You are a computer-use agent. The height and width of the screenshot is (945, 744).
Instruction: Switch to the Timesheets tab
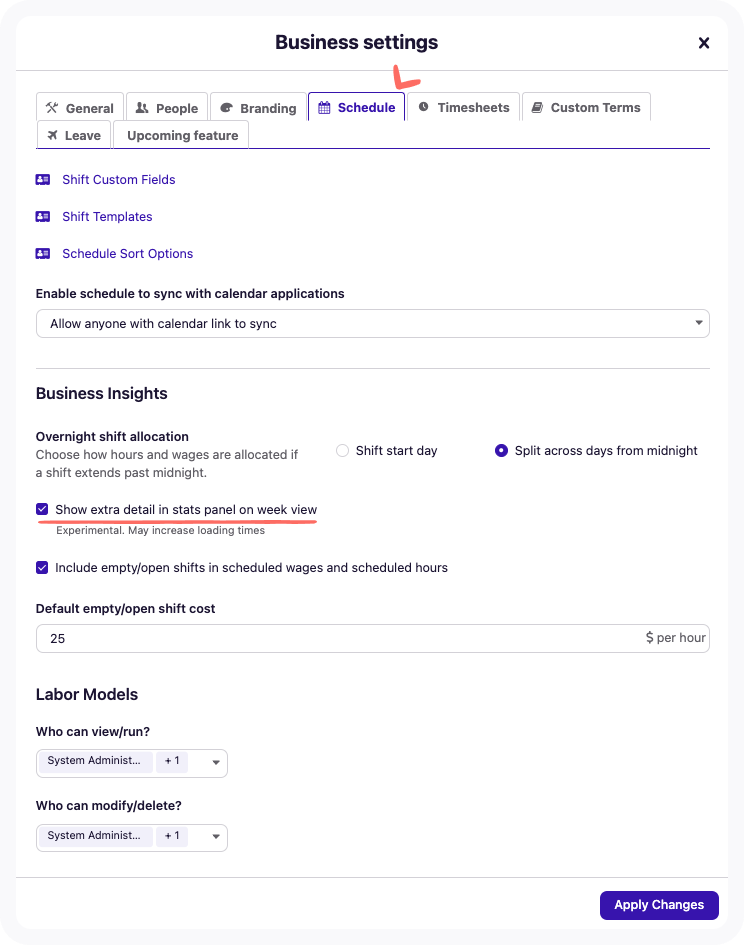[x=464, y=107]
